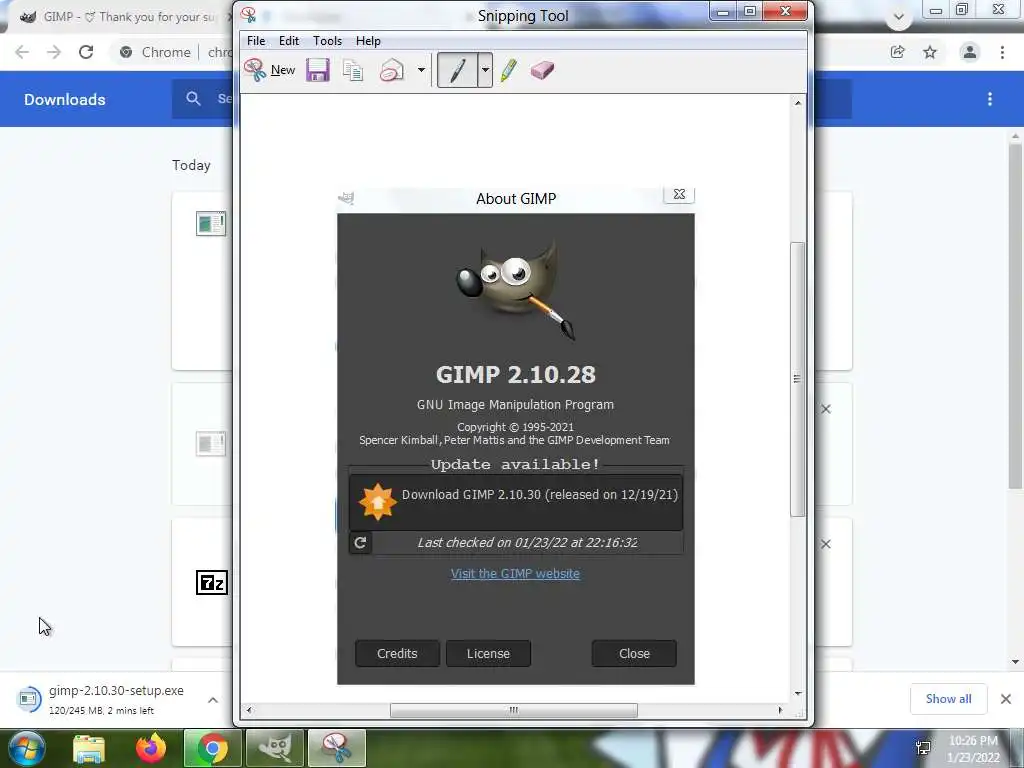Open the Chrome profile avatar icon
The image size is (1024, 768).
point(970,52)
